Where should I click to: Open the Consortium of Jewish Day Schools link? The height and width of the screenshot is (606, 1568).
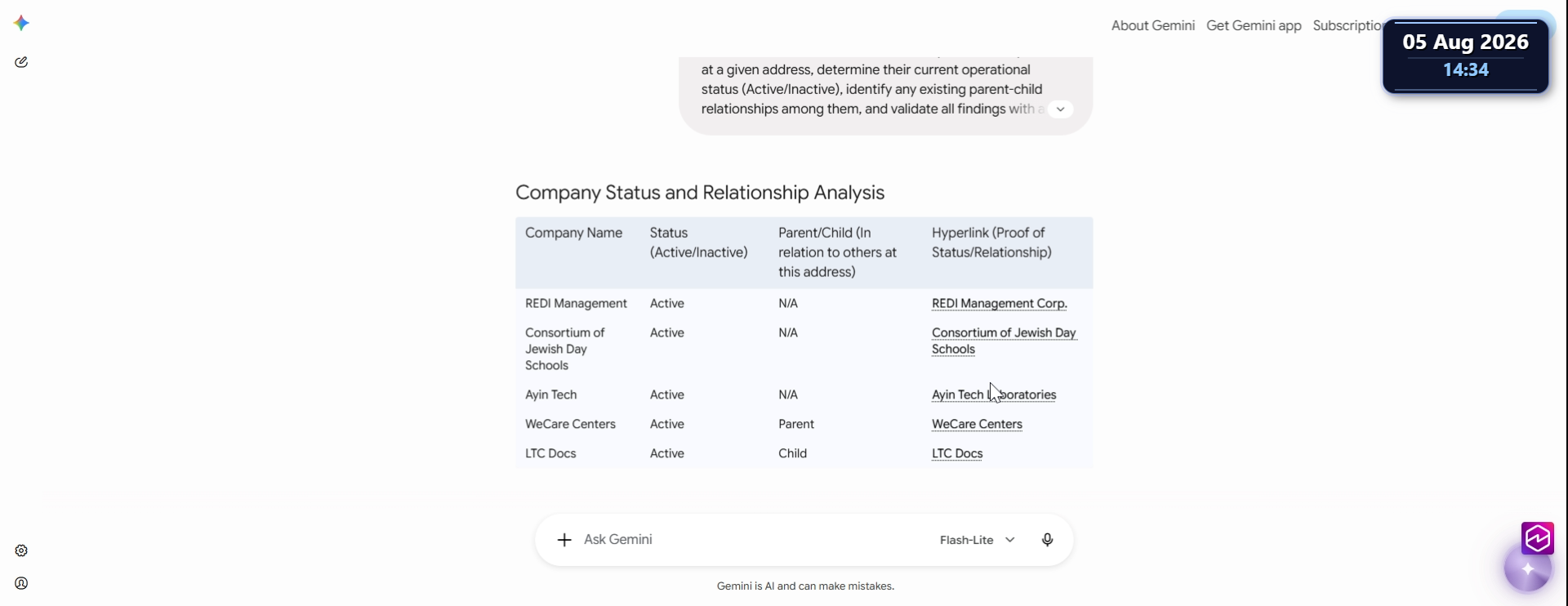1004,341
